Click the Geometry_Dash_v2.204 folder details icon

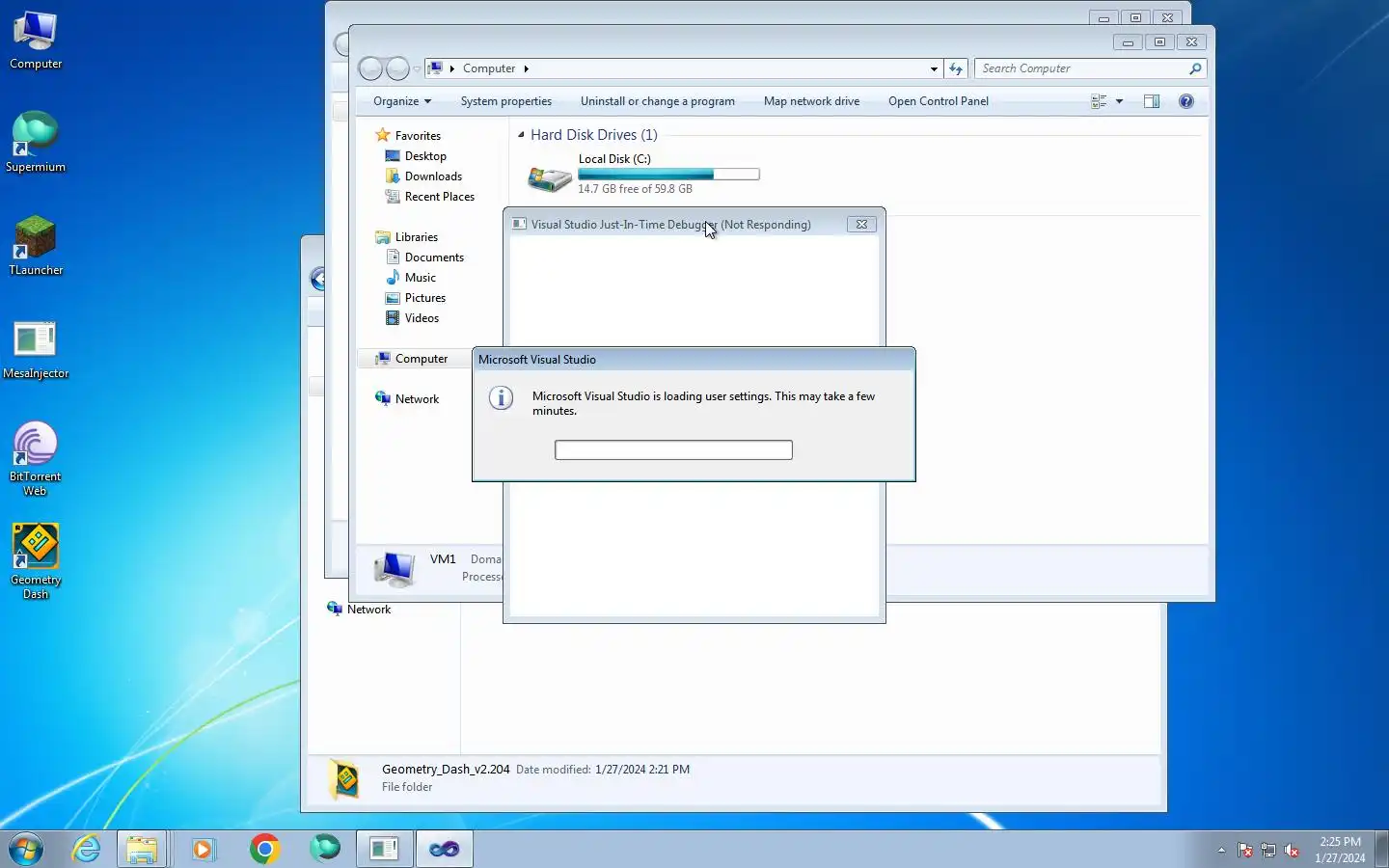pyautogui.click(x=345, y=779)
